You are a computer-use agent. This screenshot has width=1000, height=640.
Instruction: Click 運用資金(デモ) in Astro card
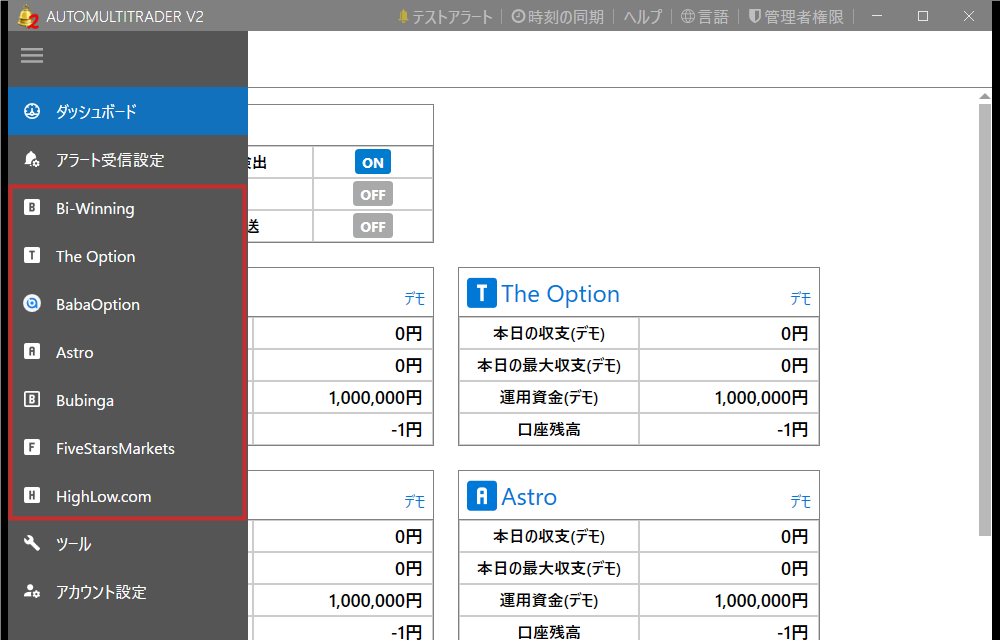pos(548,600)
